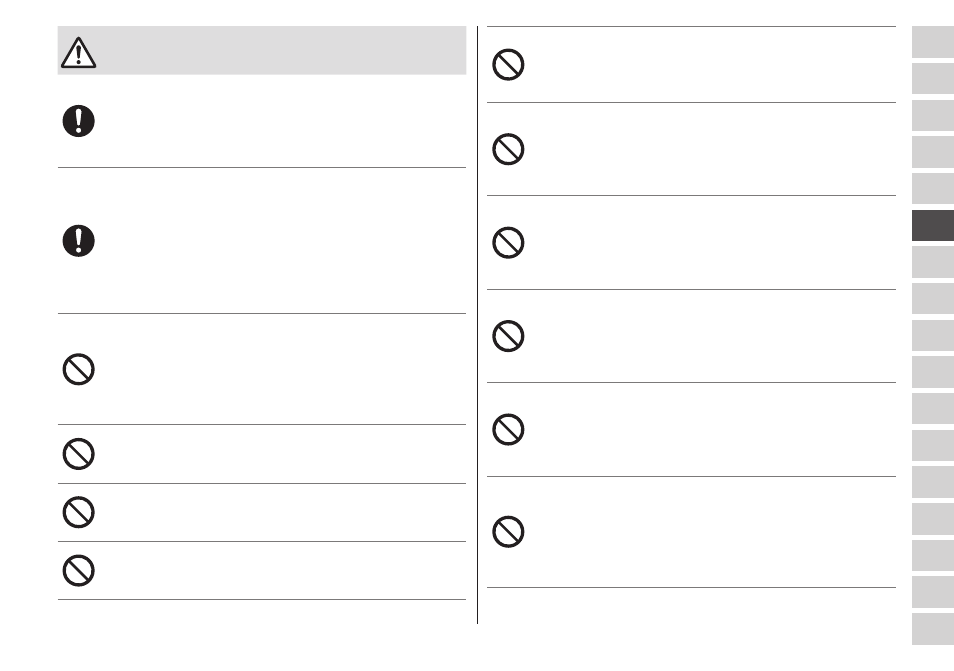This screenshot has width=954, height=671.
Task: Switch to tab directly above dark tab
Action: coord(933,189)
